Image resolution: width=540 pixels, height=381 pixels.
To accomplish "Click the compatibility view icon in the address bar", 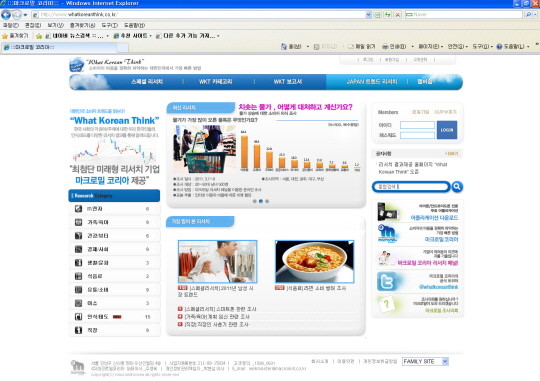I will pyautogui.click(x=378, y=15).
